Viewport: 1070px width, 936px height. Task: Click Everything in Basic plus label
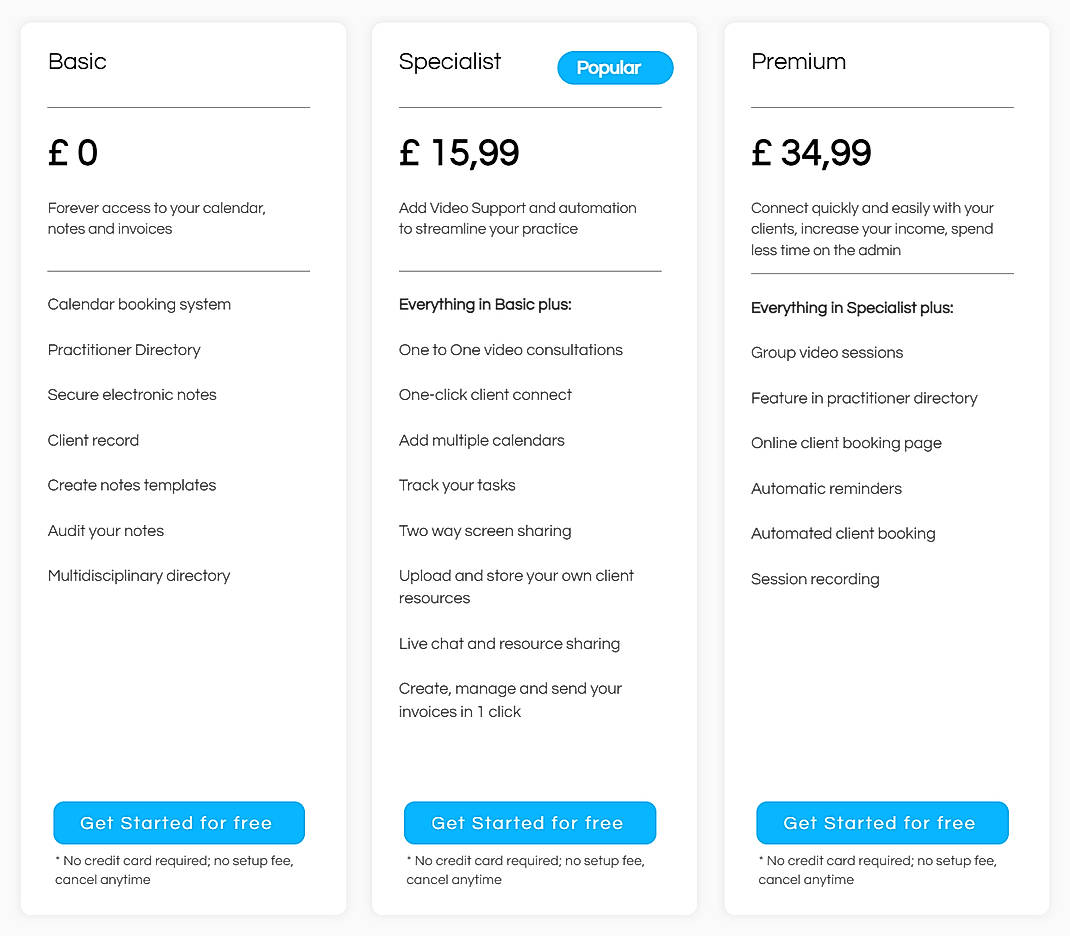[485, 304]
